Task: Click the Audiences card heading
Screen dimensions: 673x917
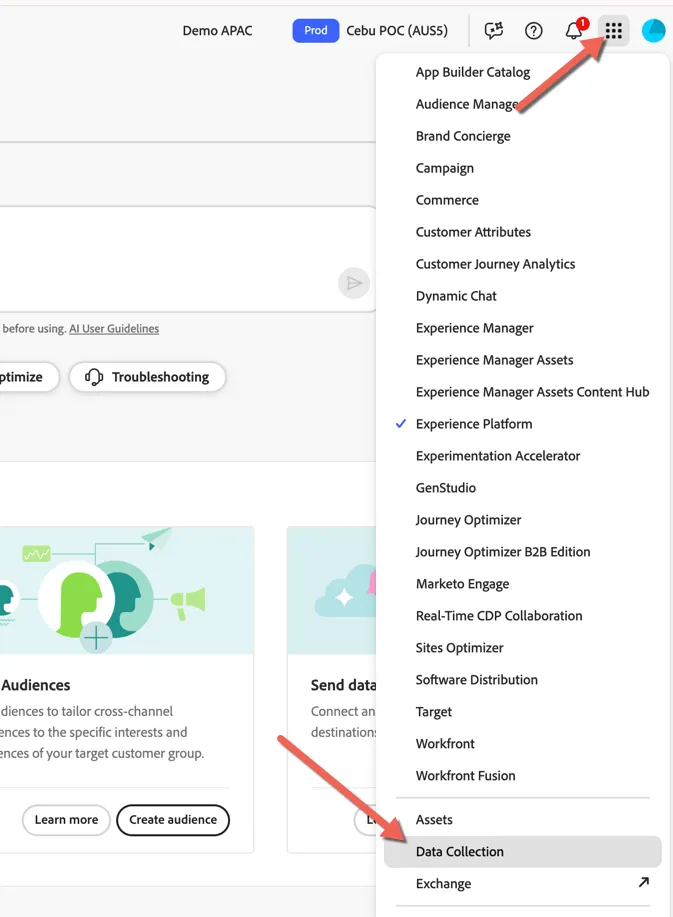Action: click(x=36, y=685)
